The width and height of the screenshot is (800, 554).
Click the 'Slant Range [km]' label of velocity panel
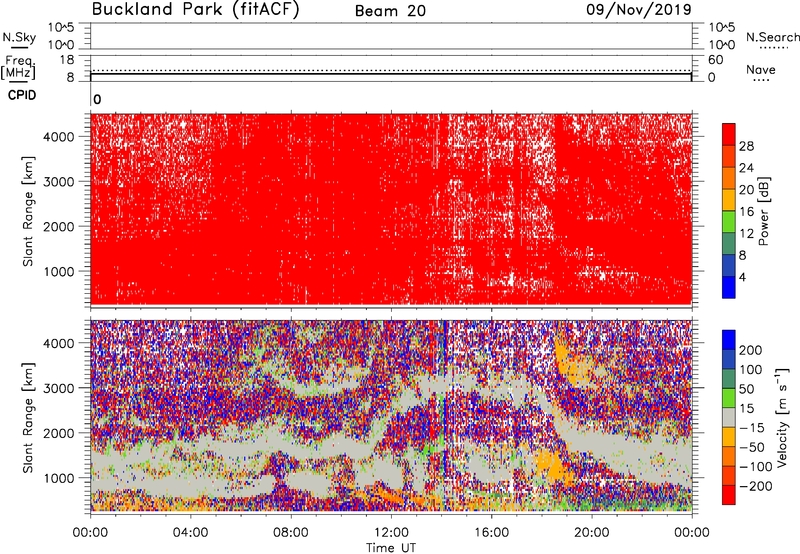click(x=28, y=417)
